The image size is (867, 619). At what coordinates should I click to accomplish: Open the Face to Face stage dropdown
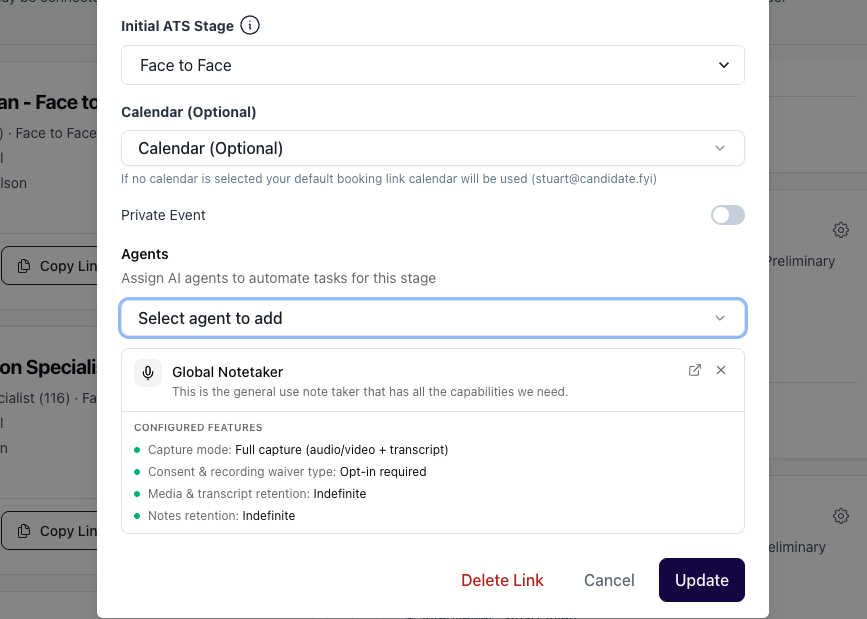pyautogui.click(x=433, y=65)
